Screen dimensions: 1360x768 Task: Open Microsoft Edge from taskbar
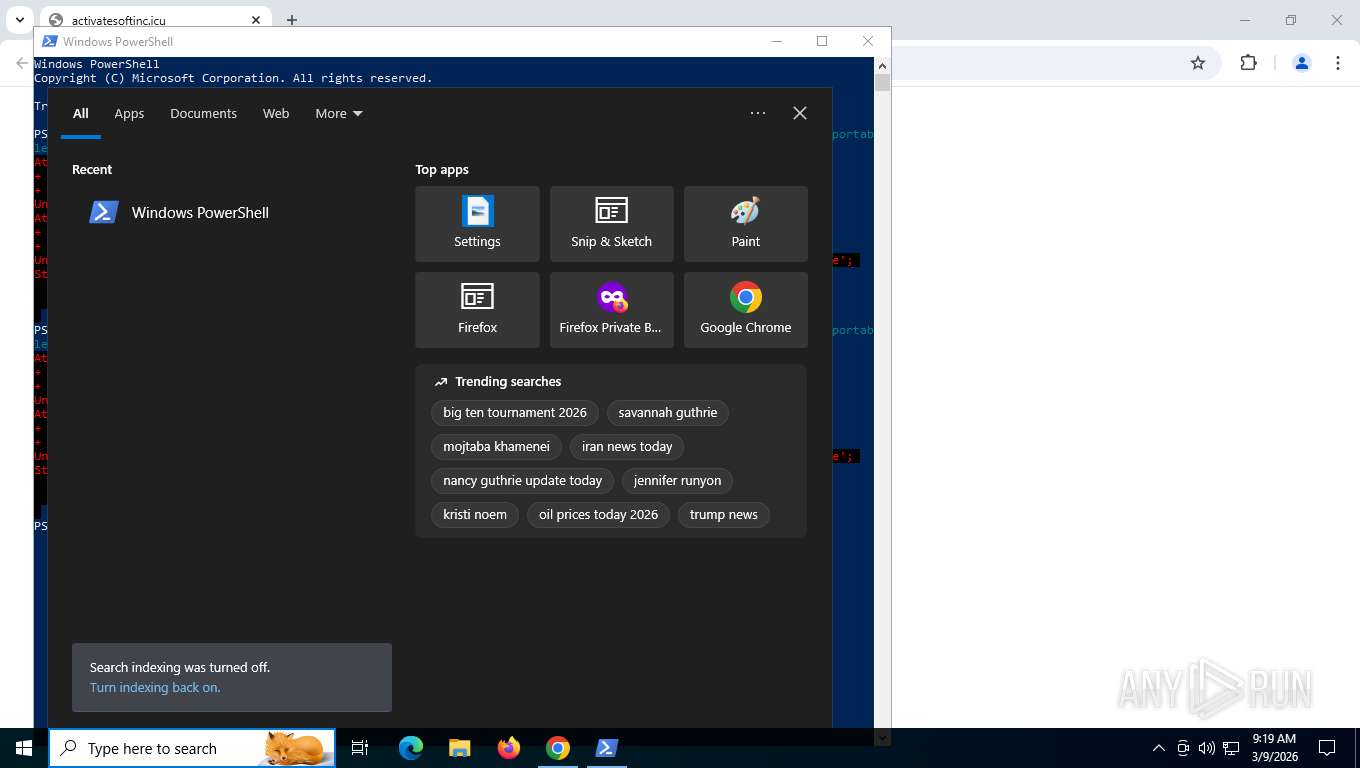(x=410, y=748)
